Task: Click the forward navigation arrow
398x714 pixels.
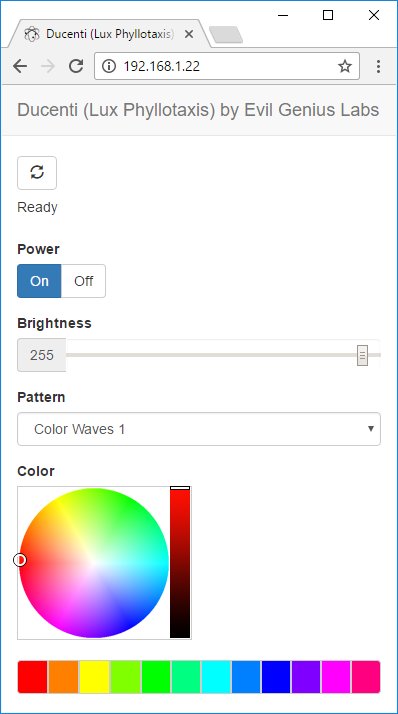Action: point(48,66)
